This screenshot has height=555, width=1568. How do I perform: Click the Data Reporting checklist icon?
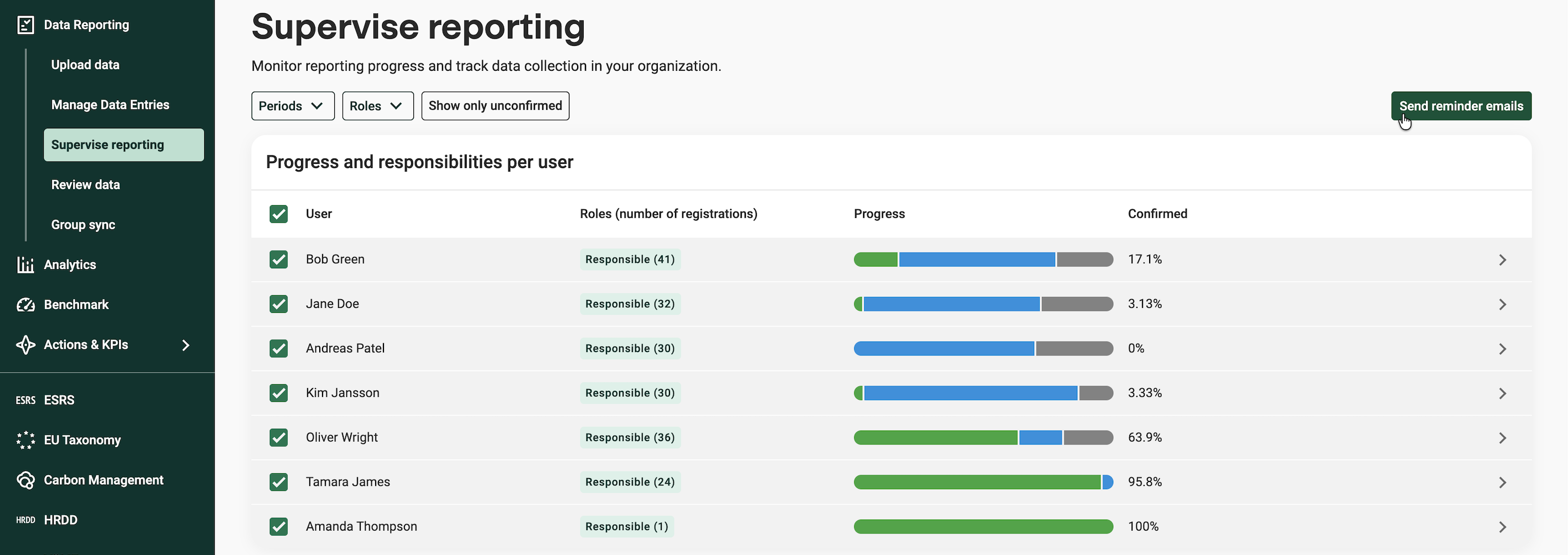(25, 25)
